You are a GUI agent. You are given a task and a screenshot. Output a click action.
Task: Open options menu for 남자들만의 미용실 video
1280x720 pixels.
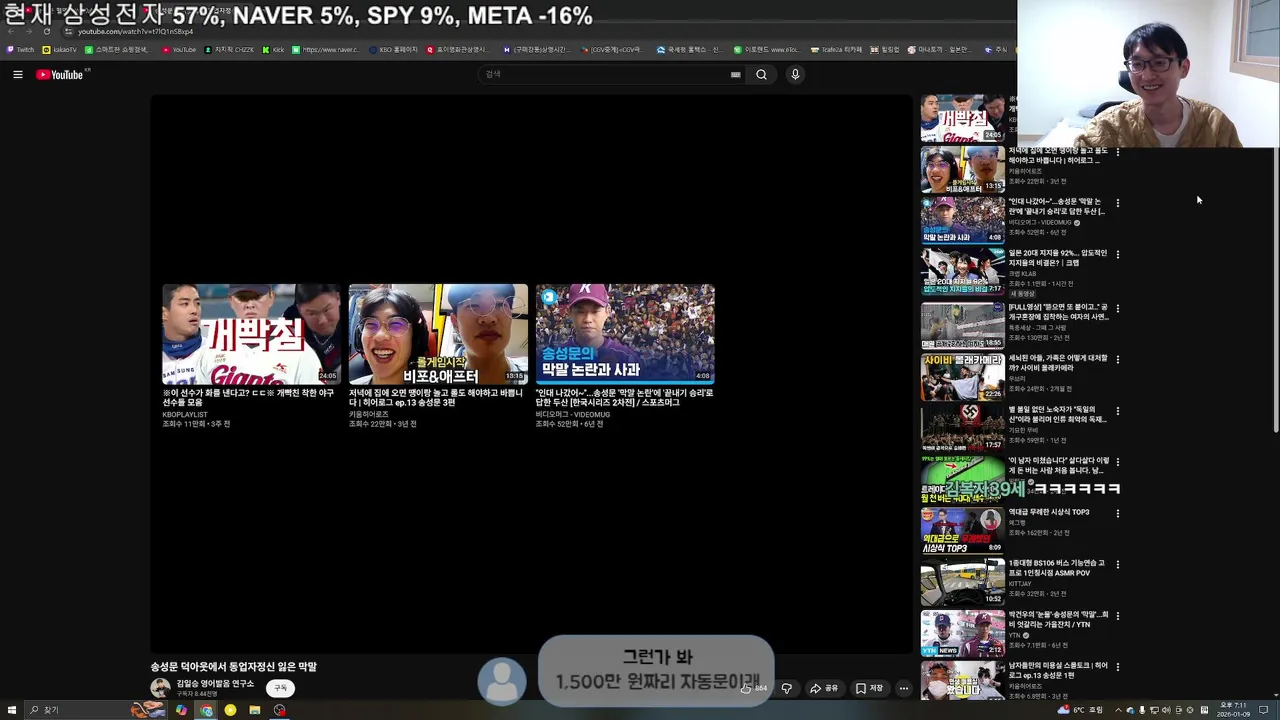tap(1118, 667)
